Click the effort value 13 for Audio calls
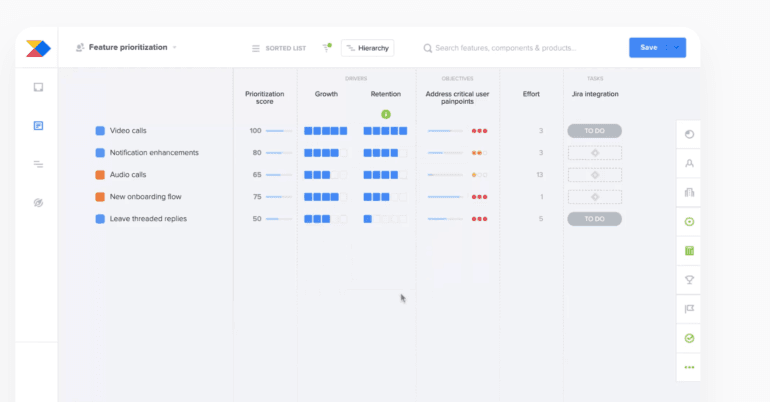This screenshot has height=402, width=770. pyautogui.click(x=540, y=175)
